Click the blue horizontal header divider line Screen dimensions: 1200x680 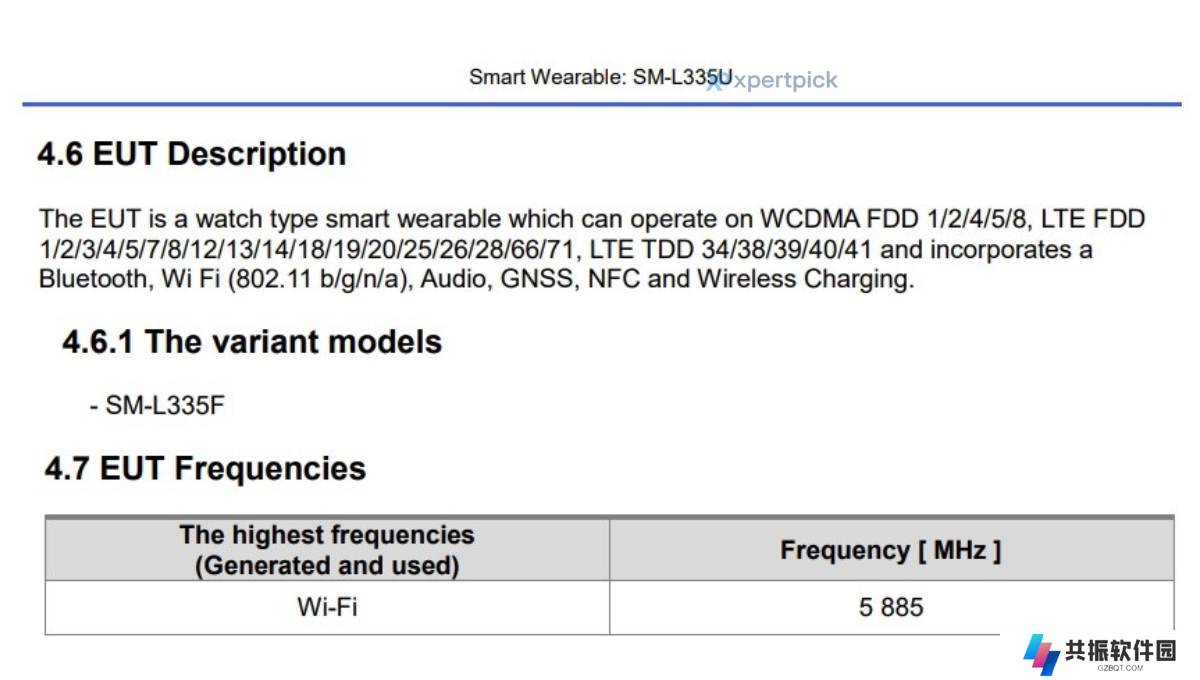(601, 104)
